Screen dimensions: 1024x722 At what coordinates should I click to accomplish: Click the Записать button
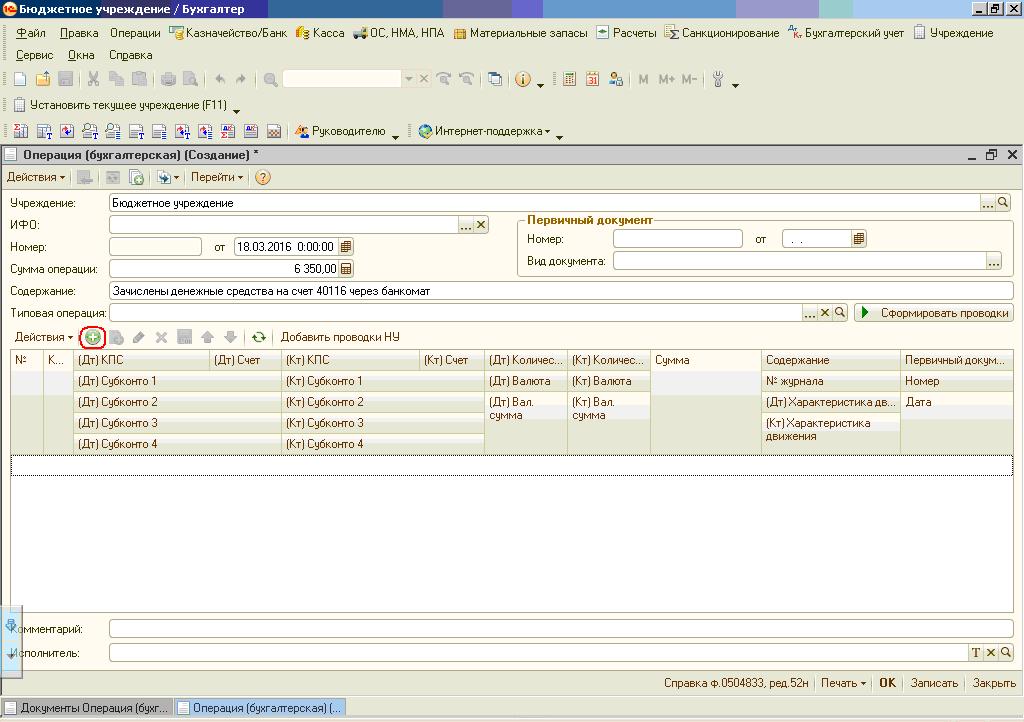pos(934,683)
